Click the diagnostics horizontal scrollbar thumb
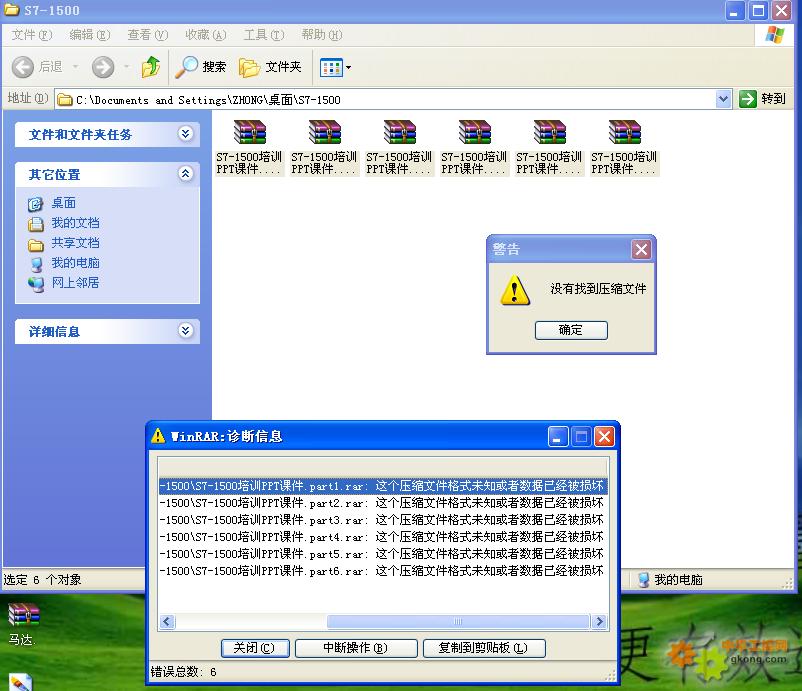 [458, 622]
